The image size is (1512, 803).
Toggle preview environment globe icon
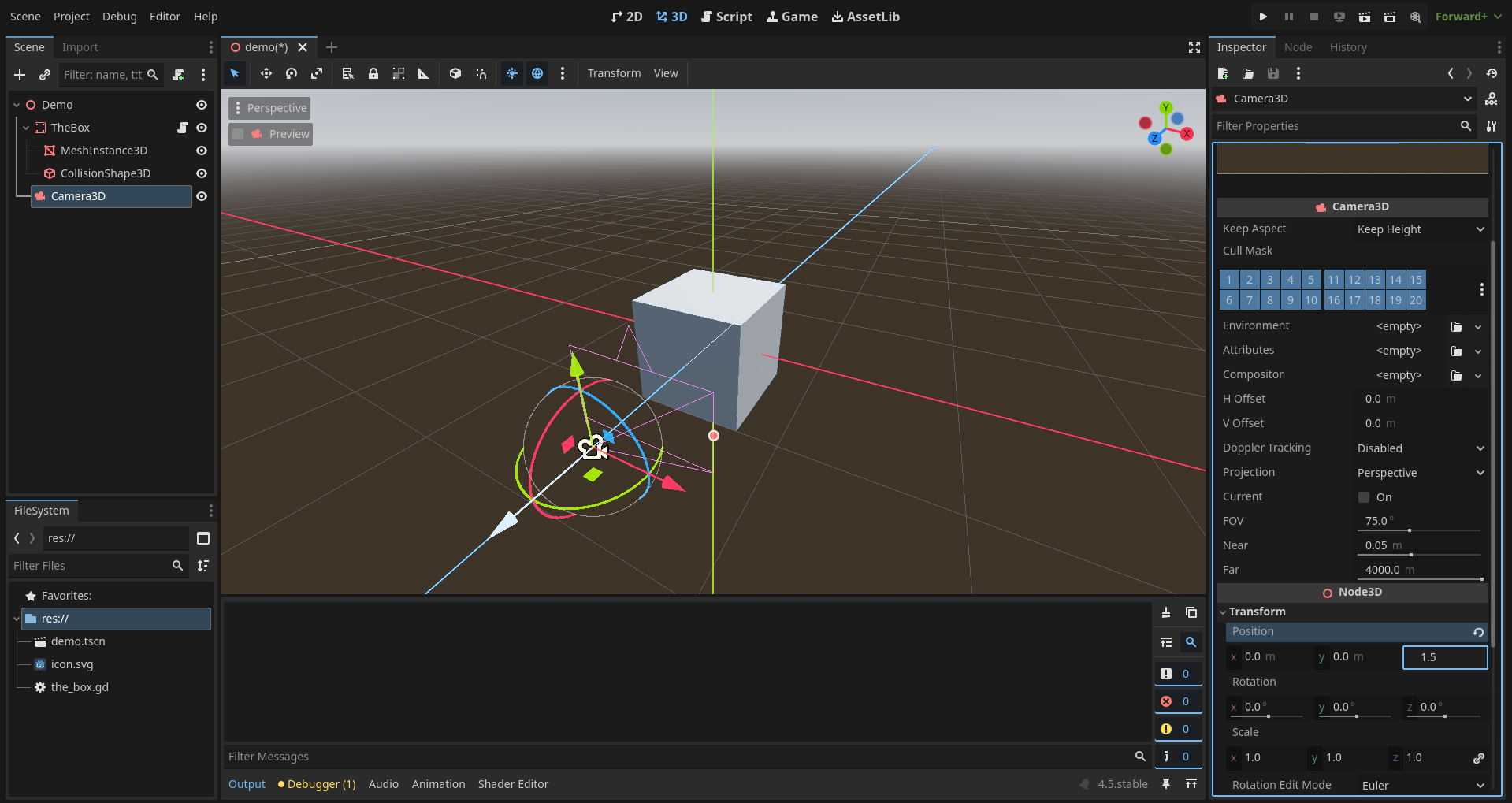click(537, 73)
